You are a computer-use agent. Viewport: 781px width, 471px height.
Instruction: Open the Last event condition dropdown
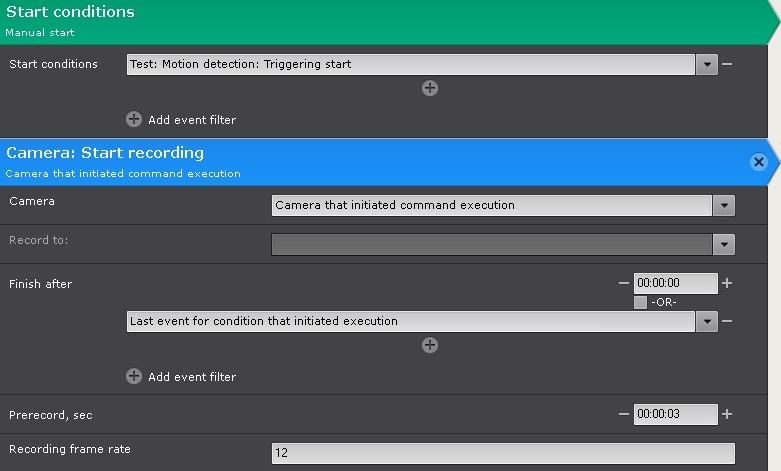pyautogui.click(x=707, y=321)
